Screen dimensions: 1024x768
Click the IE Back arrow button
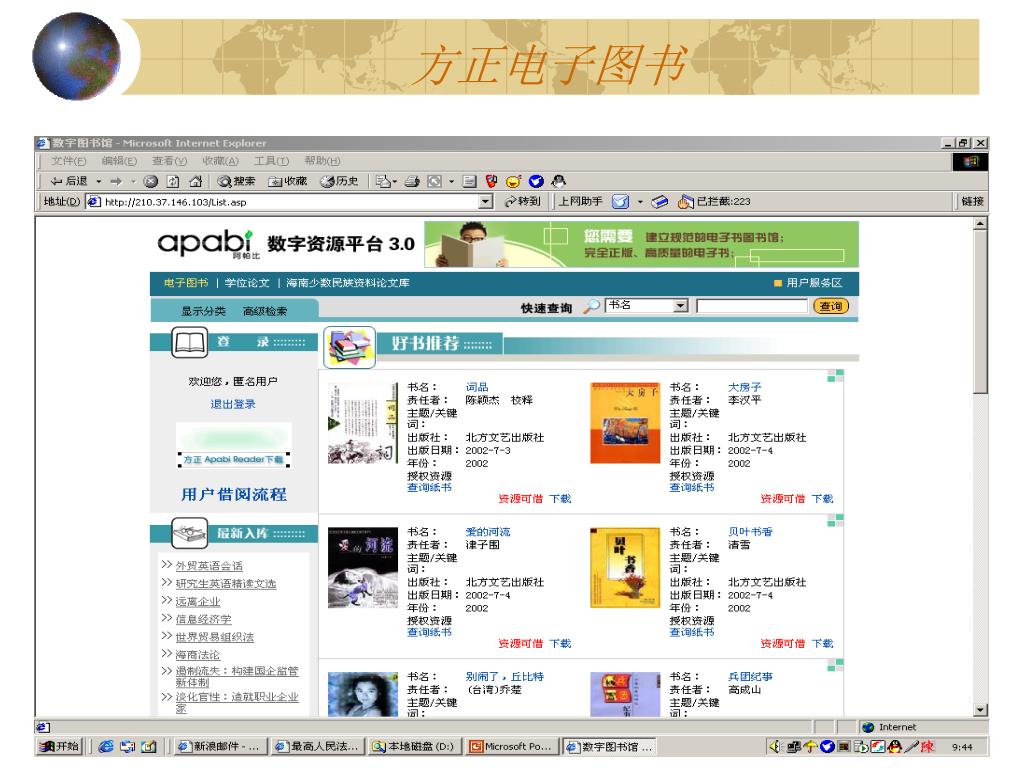click(68, 181)
